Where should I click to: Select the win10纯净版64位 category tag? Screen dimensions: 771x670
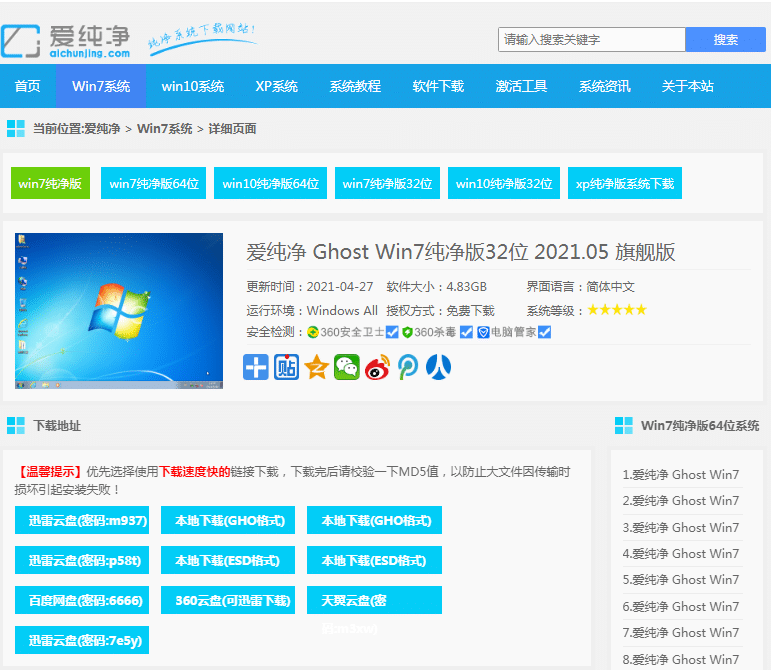(x=270, y=183)
